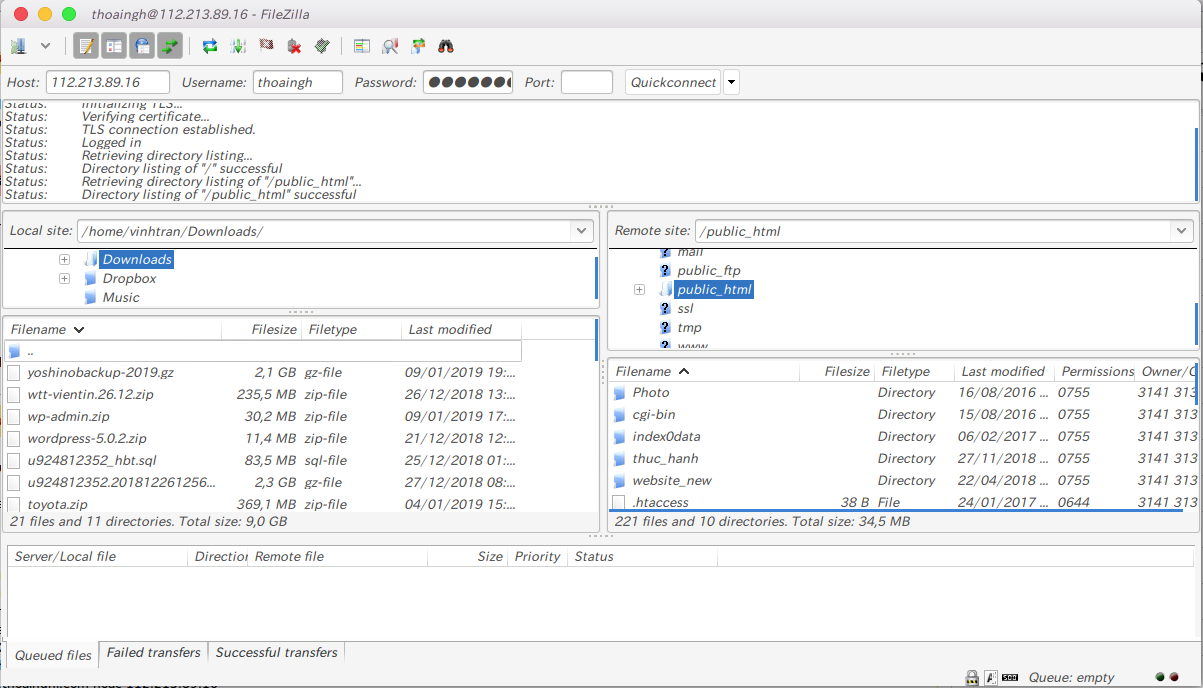Search for files with the binoculars icon
The height and width of the screenshot is (688, 1203).
[x=446, y=46]
